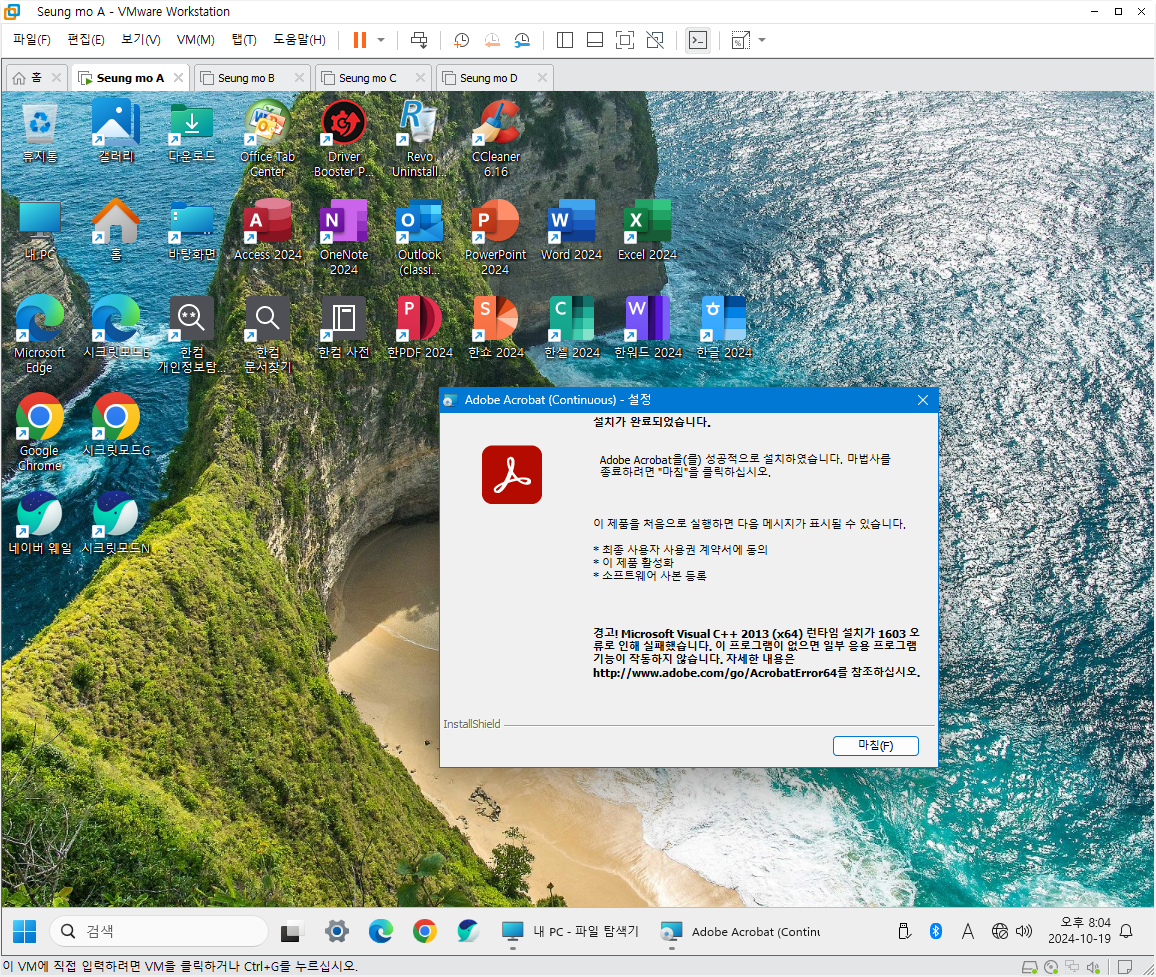Image resolution: width=1156 pixels, height=977 pixels.
Task: Select CCleaner 6.16 desktop icon
Action: (495, 139)
